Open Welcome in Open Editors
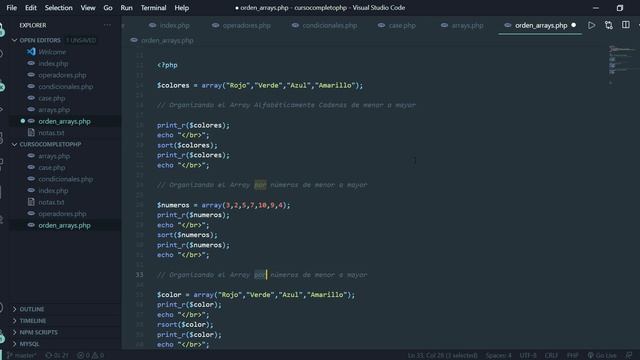The width and height of the screenshot is (640, 360). coord(65,52)
